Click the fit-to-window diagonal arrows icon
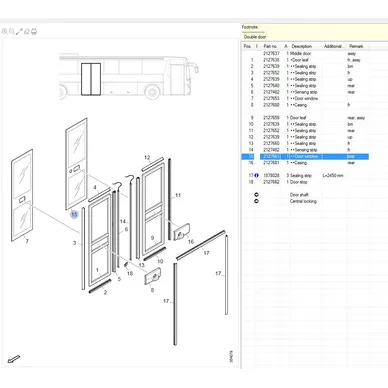Viewport: 388px width, 388px height. tap(19, 32)
